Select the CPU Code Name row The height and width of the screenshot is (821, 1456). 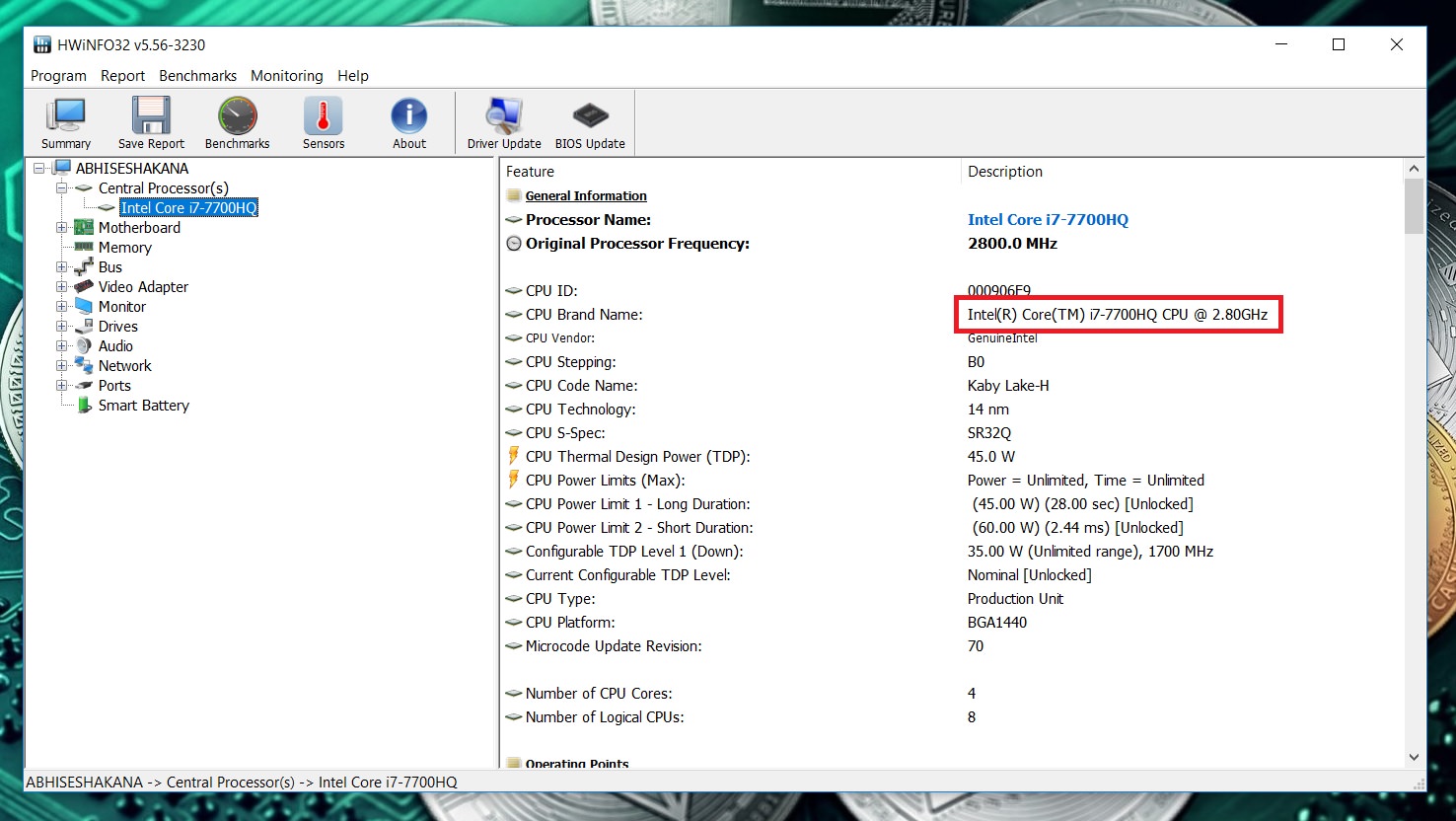[x=951, y=386]
